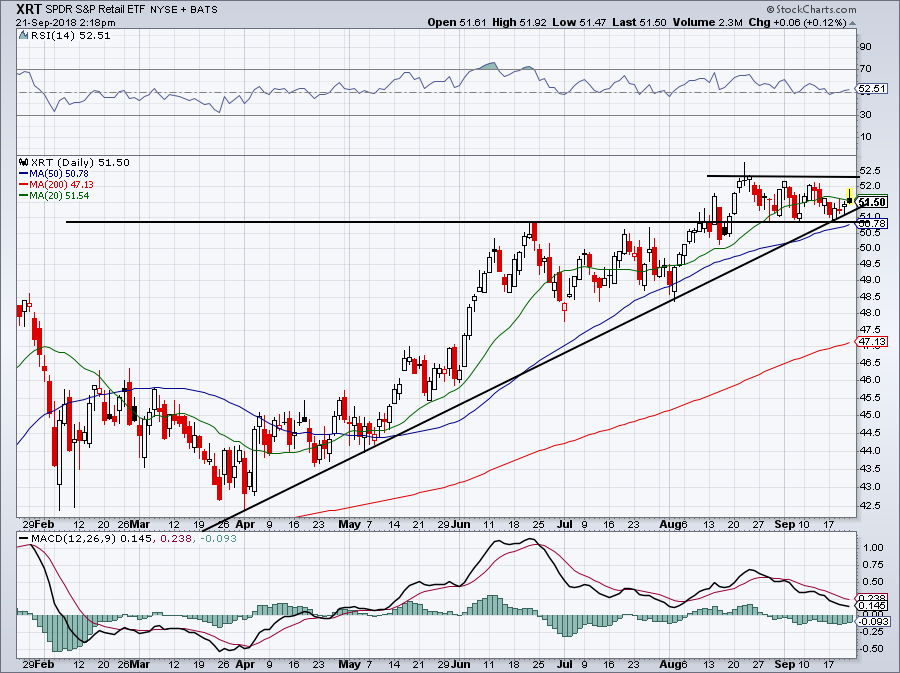Click the 70 level on the RSI axis
This screenshot has width=900, height=673.
tap(866, 69)
